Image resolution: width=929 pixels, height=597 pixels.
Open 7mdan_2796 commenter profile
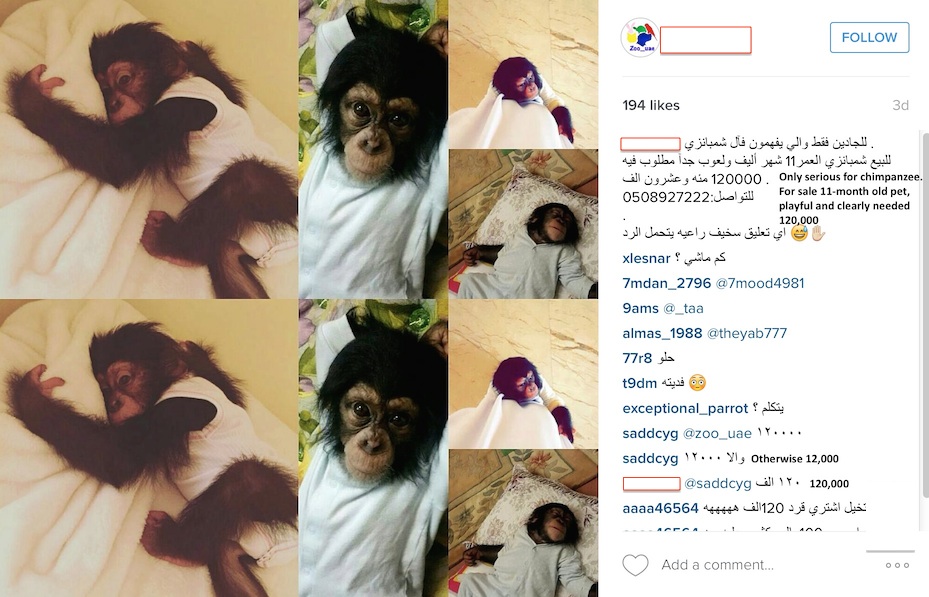(x=667, y=284)
